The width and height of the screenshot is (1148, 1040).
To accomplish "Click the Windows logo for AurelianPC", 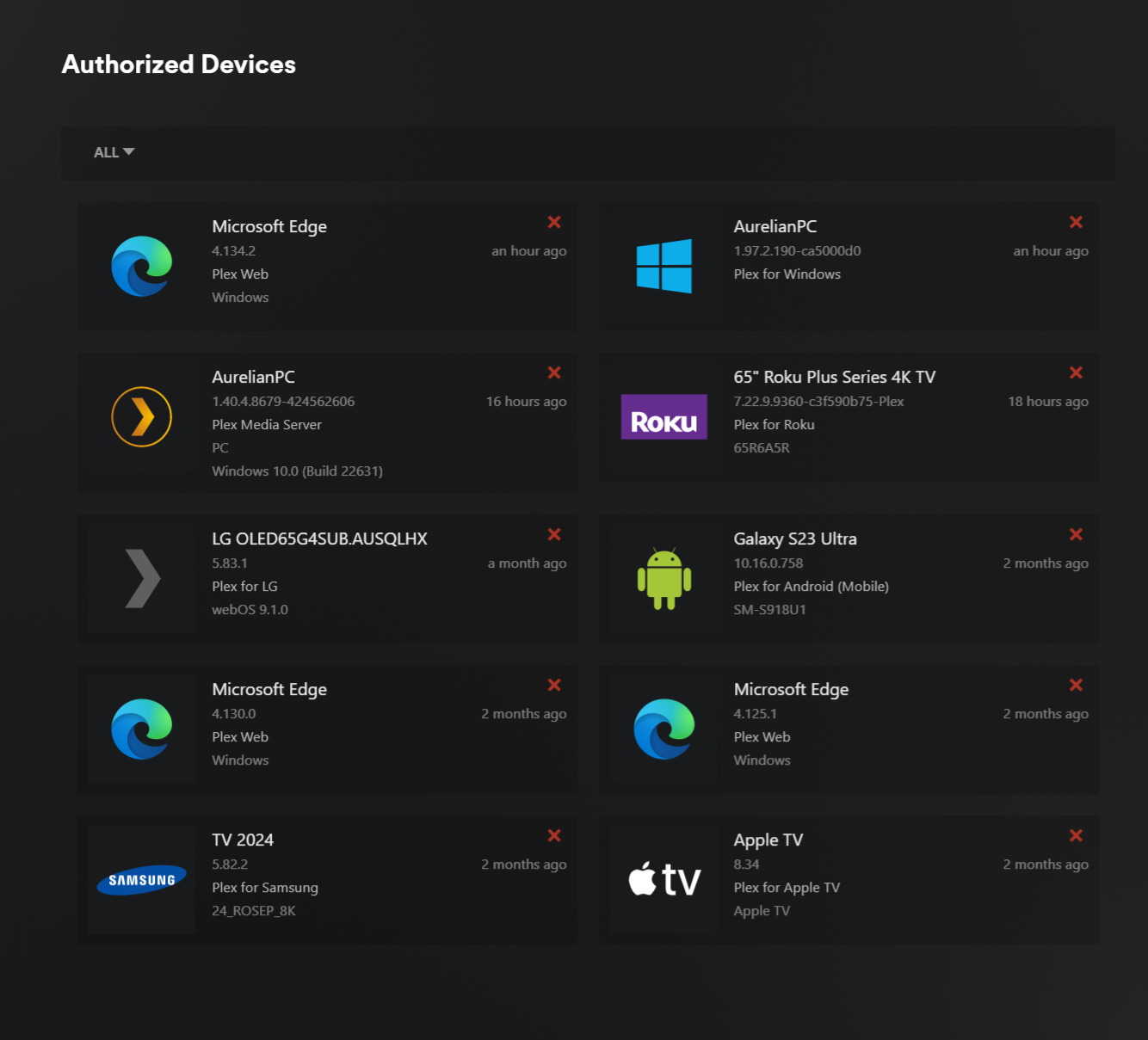I will coord(664,267).
